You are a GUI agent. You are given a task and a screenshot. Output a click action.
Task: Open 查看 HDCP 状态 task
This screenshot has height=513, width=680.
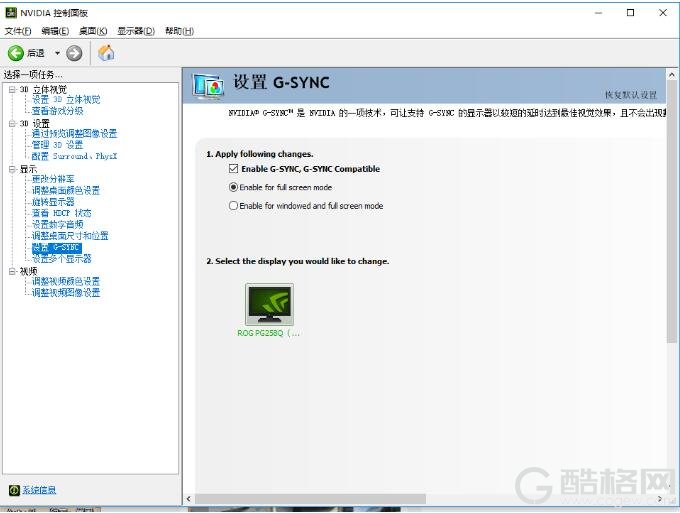(x=62, y=213)
